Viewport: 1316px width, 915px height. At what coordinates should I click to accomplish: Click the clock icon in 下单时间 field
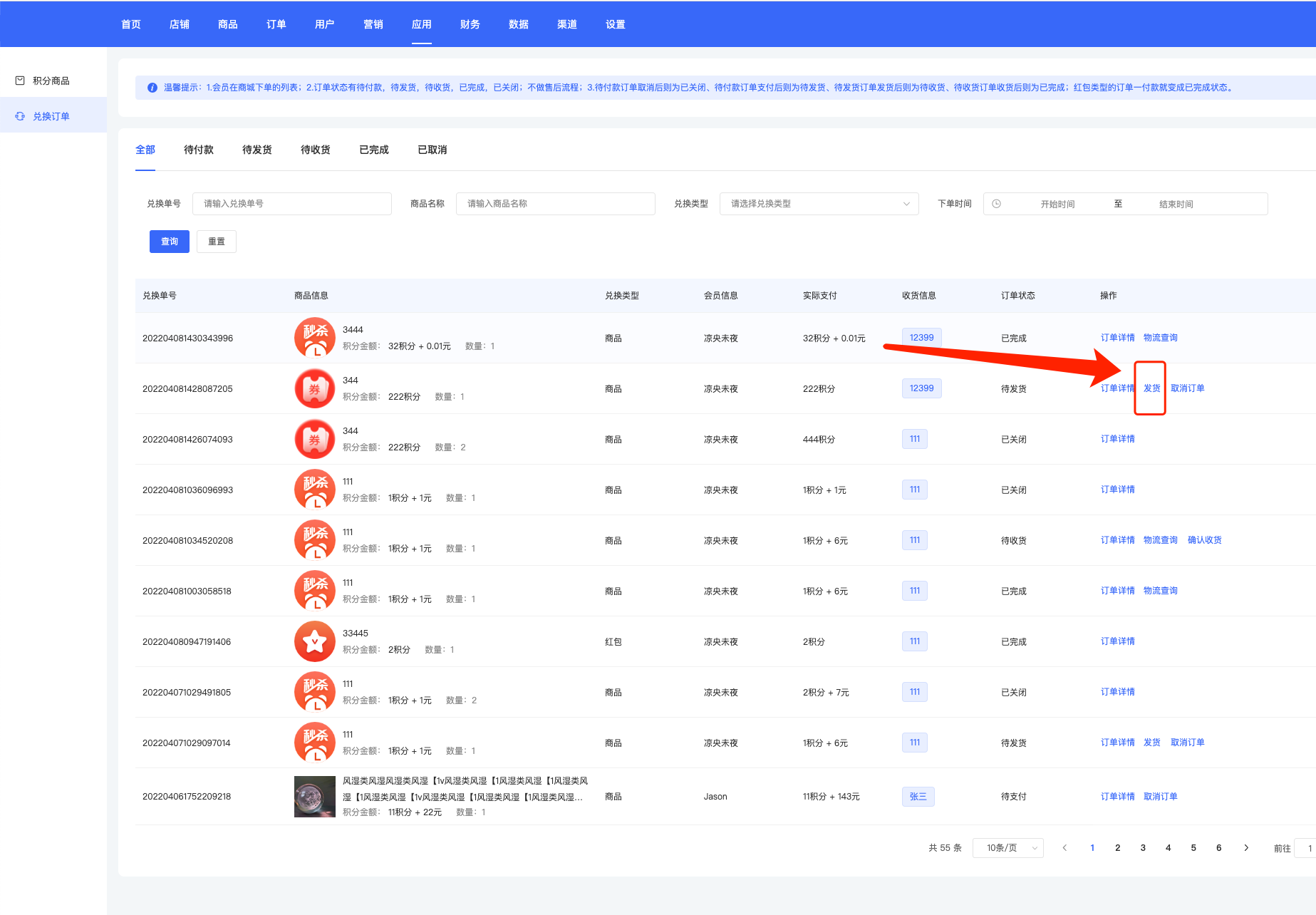pos(997,204)
